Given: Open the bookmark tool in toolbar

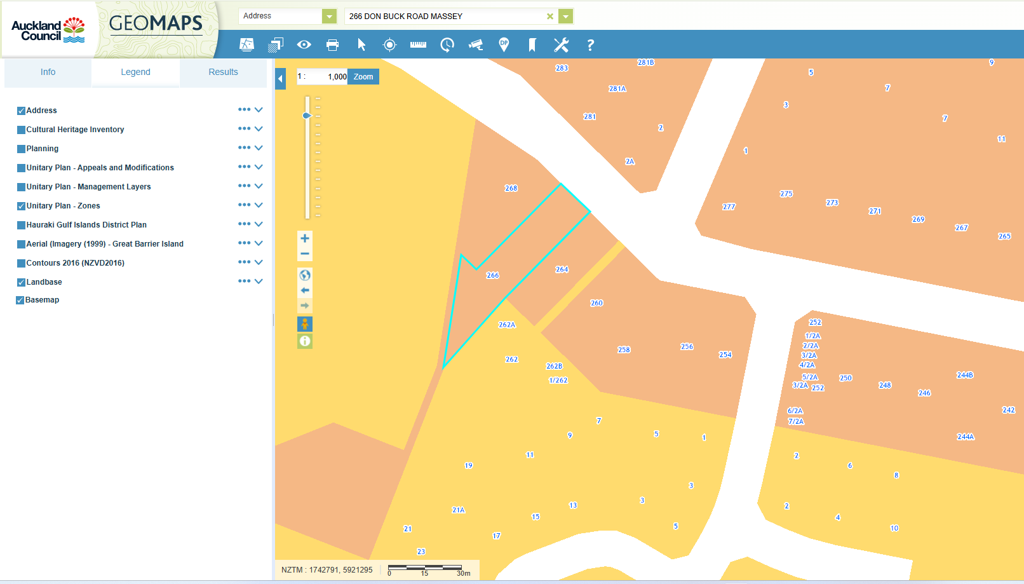Looking at the screenshot, I should coord(532,45).
